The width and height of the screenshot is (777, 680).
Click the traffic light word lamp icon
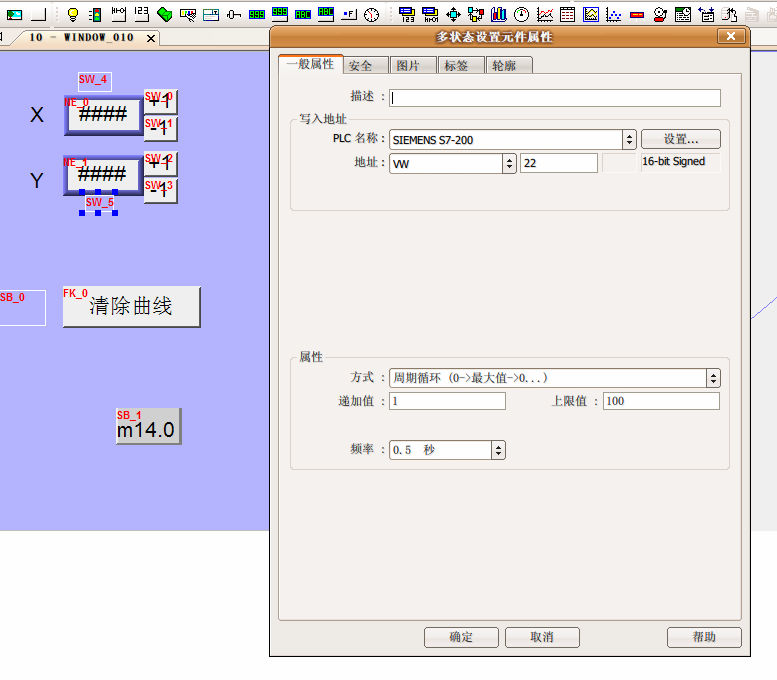[x=95, y=14]
